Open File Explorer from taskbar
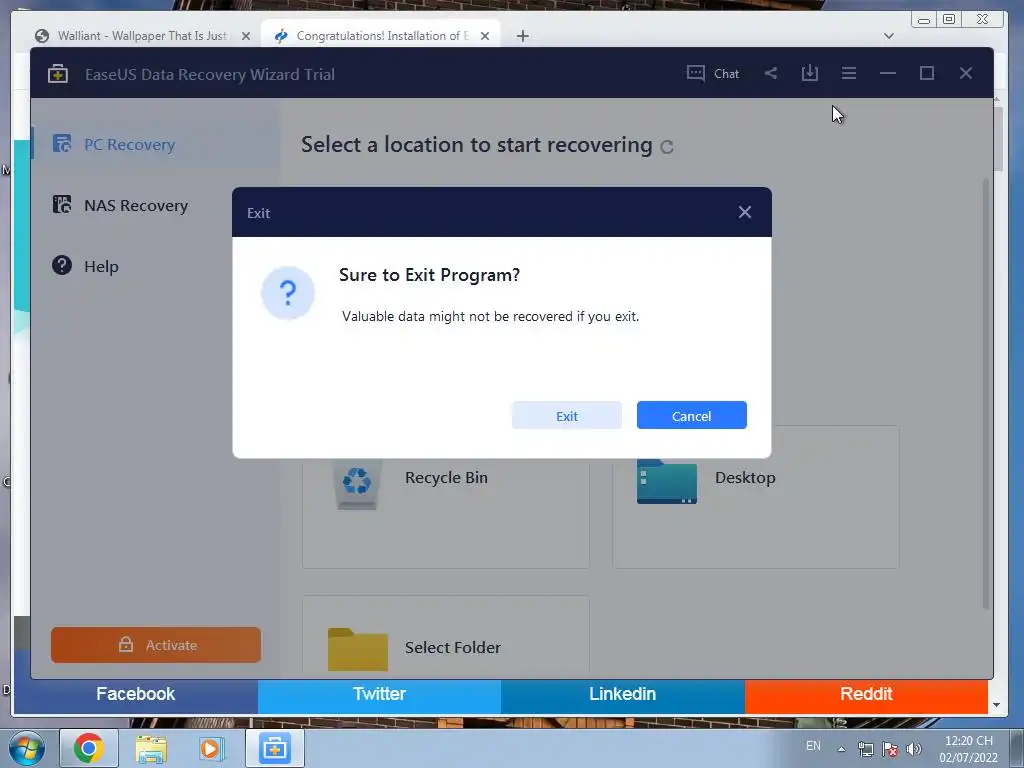This screenshot has width=1024, height=768. (x=151, y=749)
